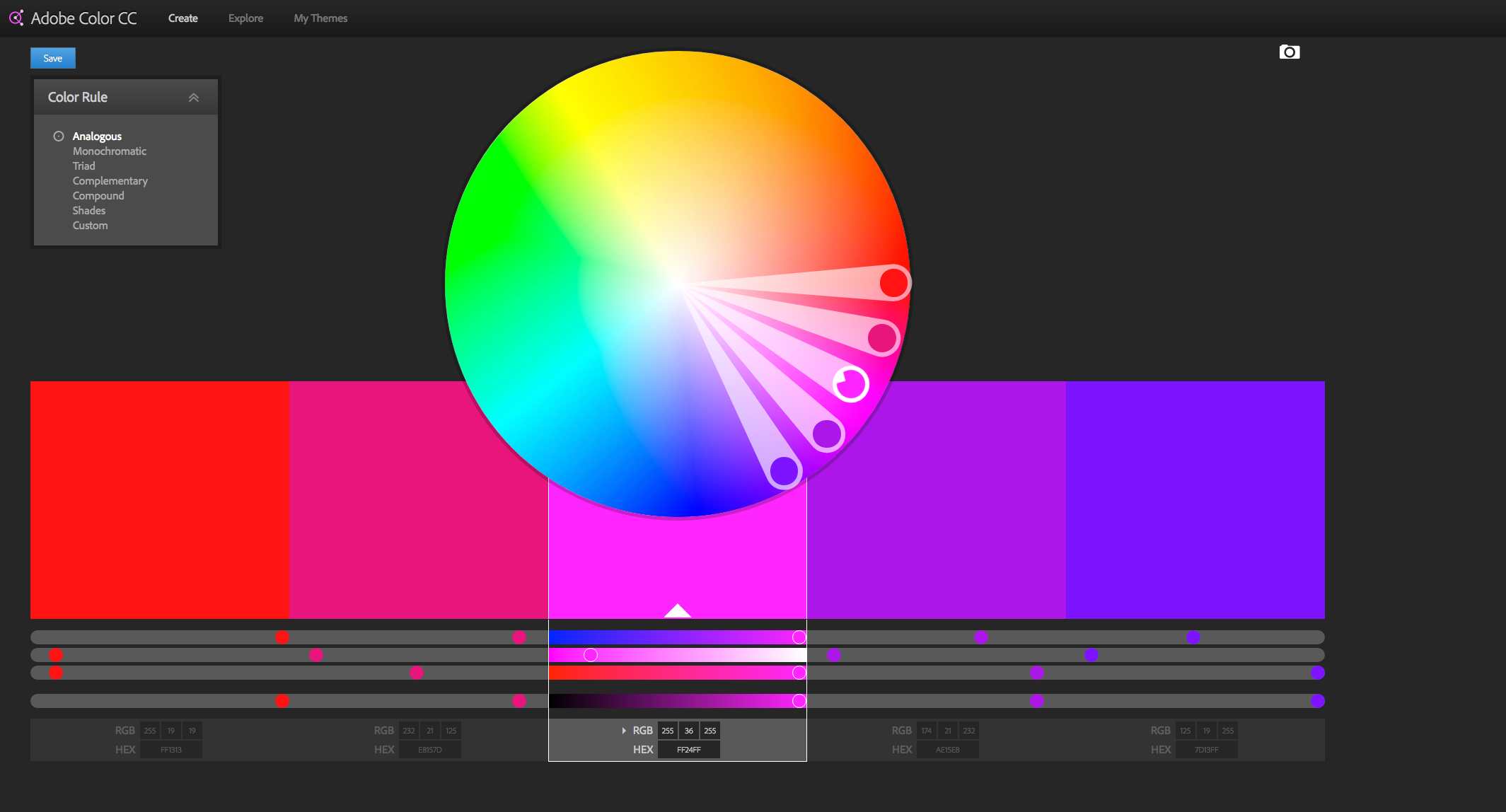Expand the RGB color mode disclosure triangle
This screenshot has height=812, width=1506.
tap(623, 731)
